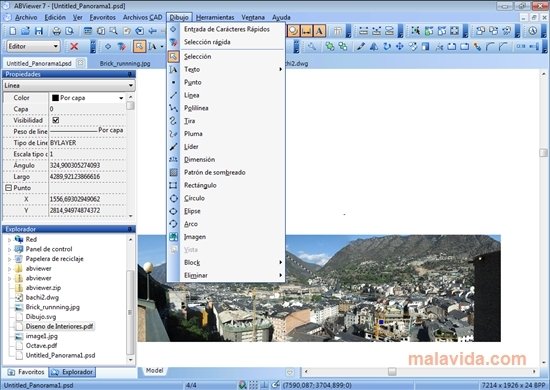Choose Imagen from the Dibujo menu

(226, 237)
